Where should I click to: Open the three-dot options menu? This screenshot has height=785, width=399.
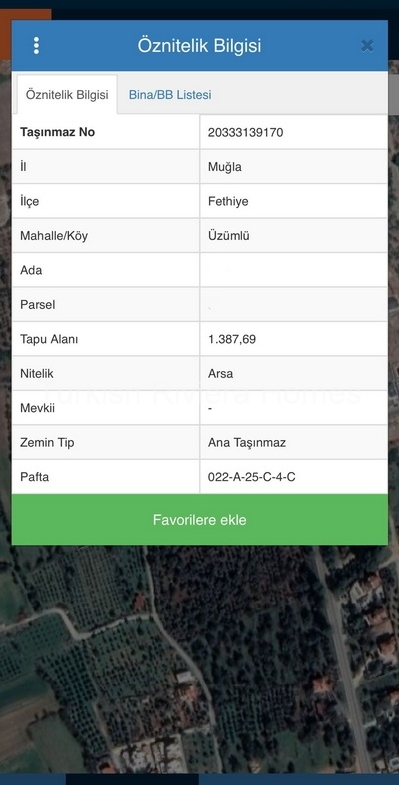pyautogui.click(x=36, y=46)
